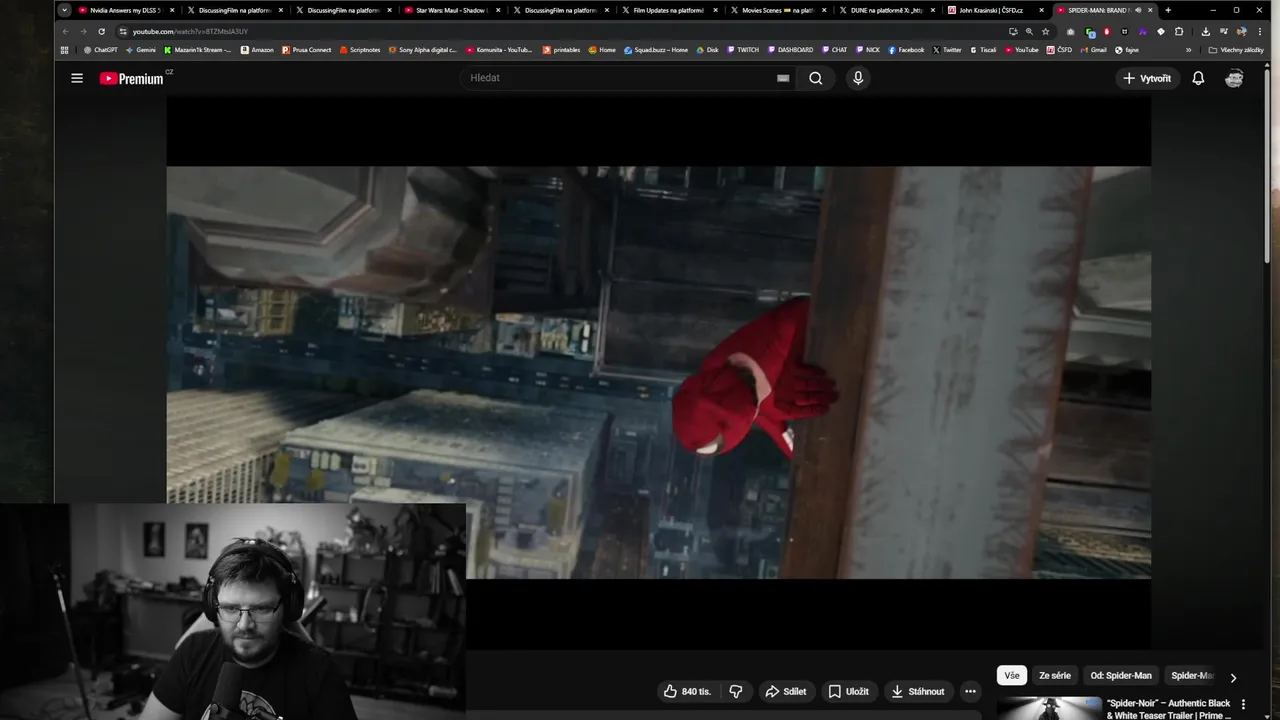Viewport: 1280px width, 720px height.
Task: Dislike the video with thumbs down
Action: coord(736,691)
